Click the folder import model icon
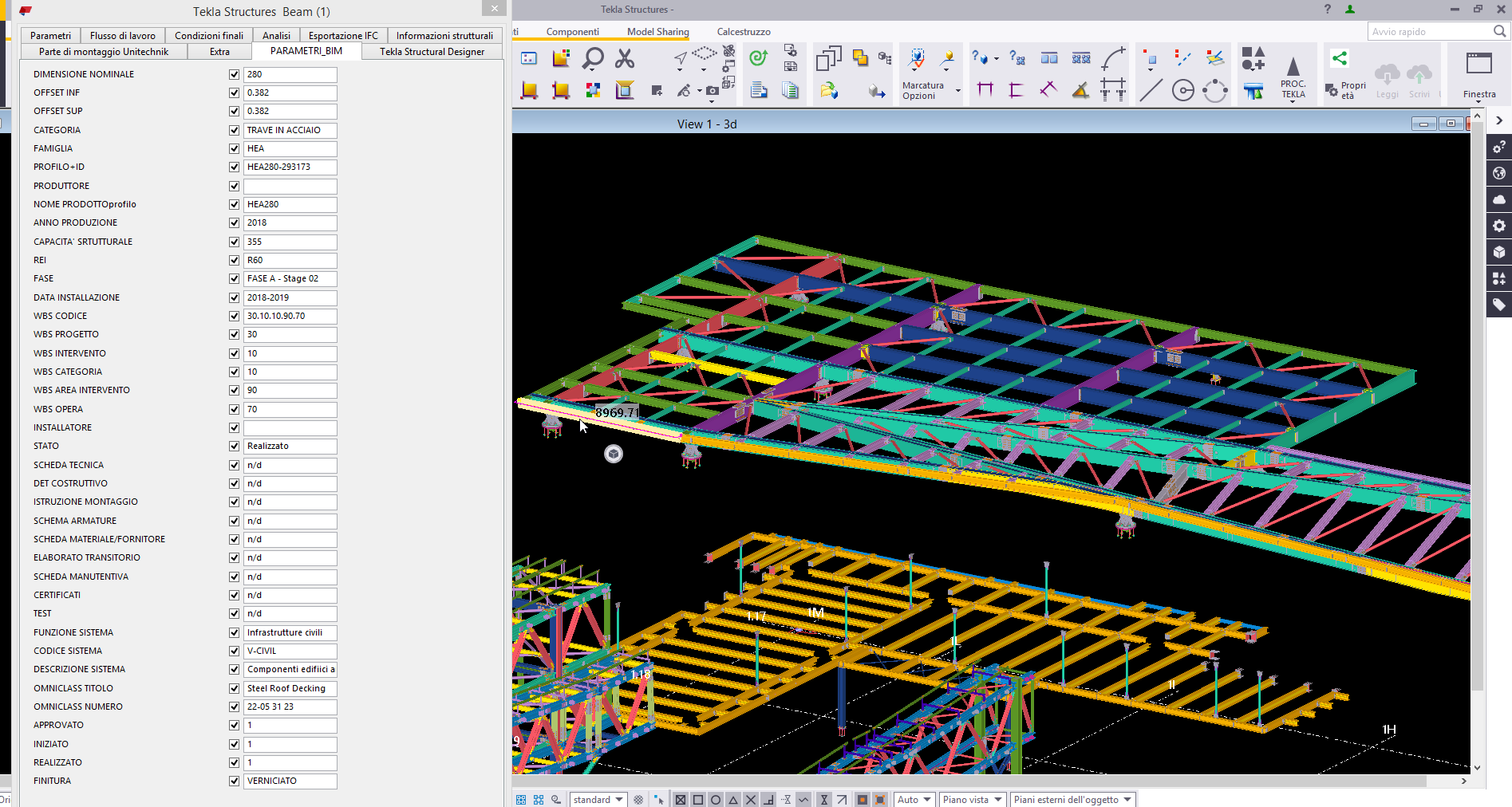Image resolution: width=1512 pixels, height=807 pixels. coord(829,90)
